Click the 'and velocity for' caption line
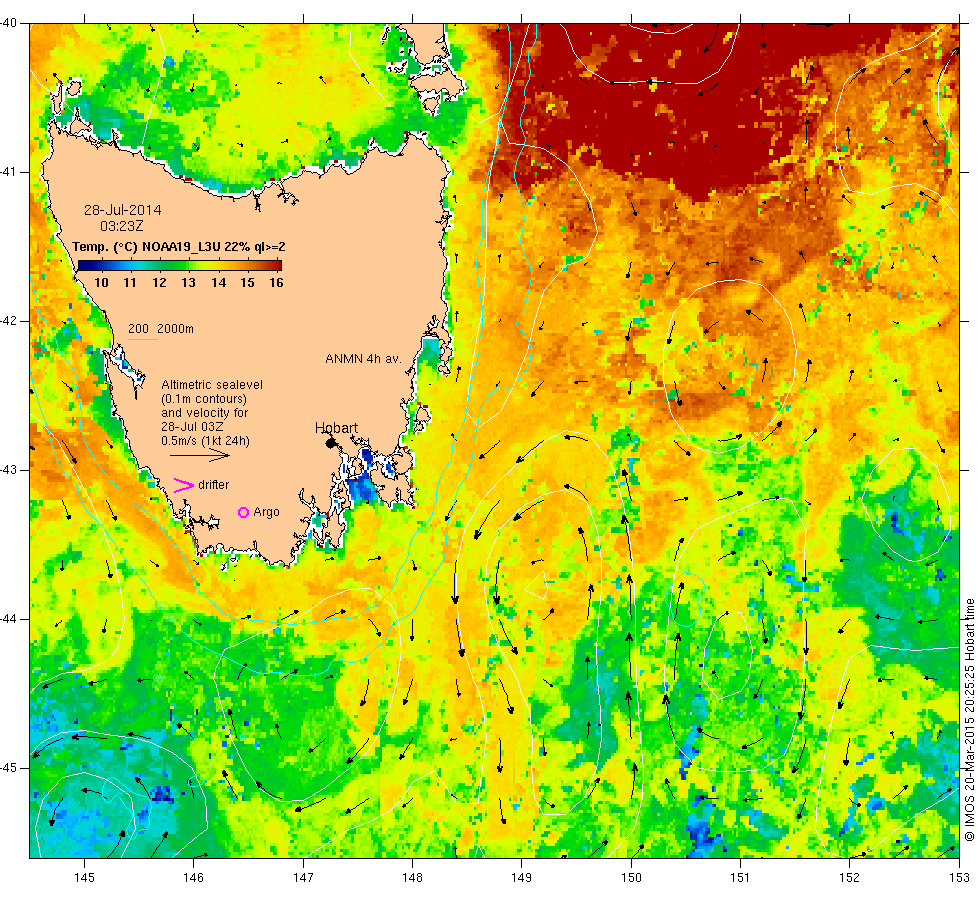Viewport: 980px width, 900px height. click(x=204, y=413)
